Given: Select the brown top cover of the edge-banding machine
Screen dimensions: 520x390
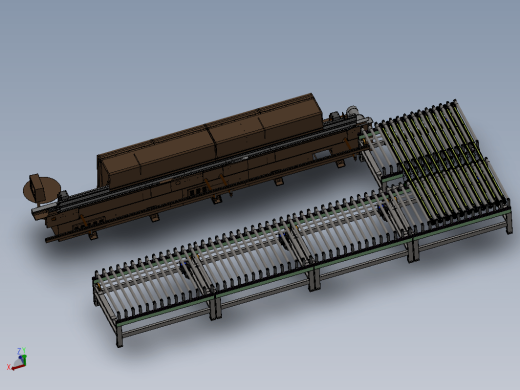Looking at the screenshot, I should [210, 142].
